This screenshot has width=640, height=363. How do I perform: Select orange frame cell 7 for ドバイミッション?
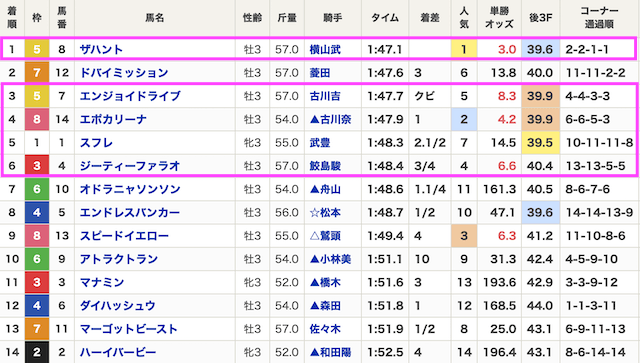click(x=37, y=73)
